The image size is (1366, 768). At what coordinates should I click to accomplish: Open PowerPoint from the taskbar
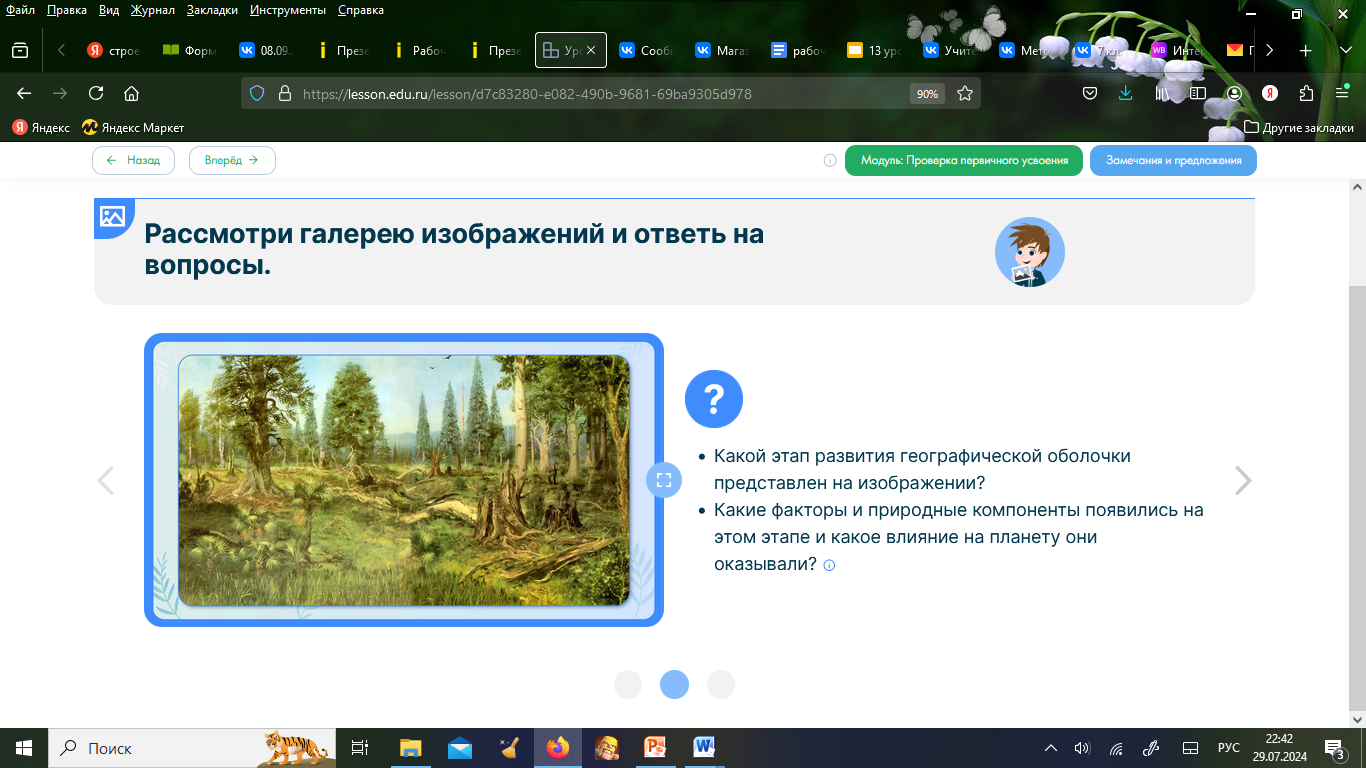(x=656, y=748)
